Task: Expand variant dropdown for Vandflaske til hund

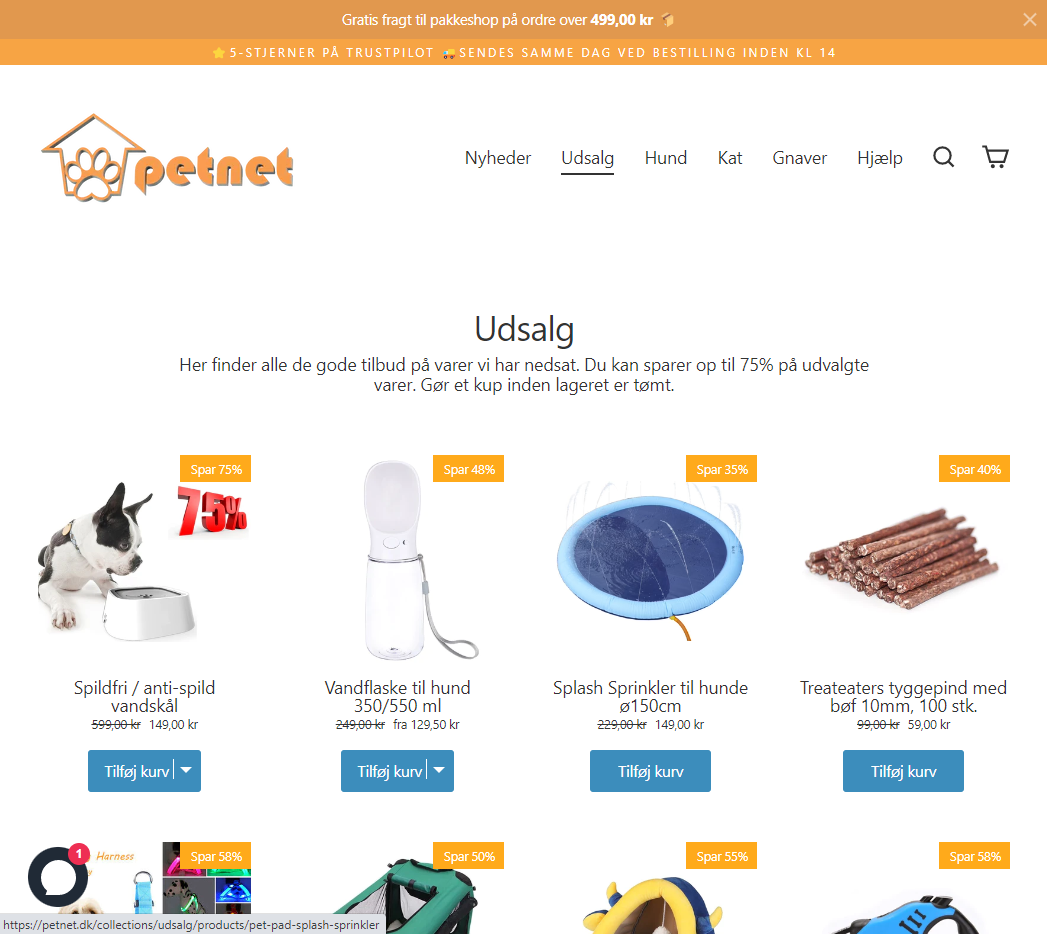Action: (440, 770)
